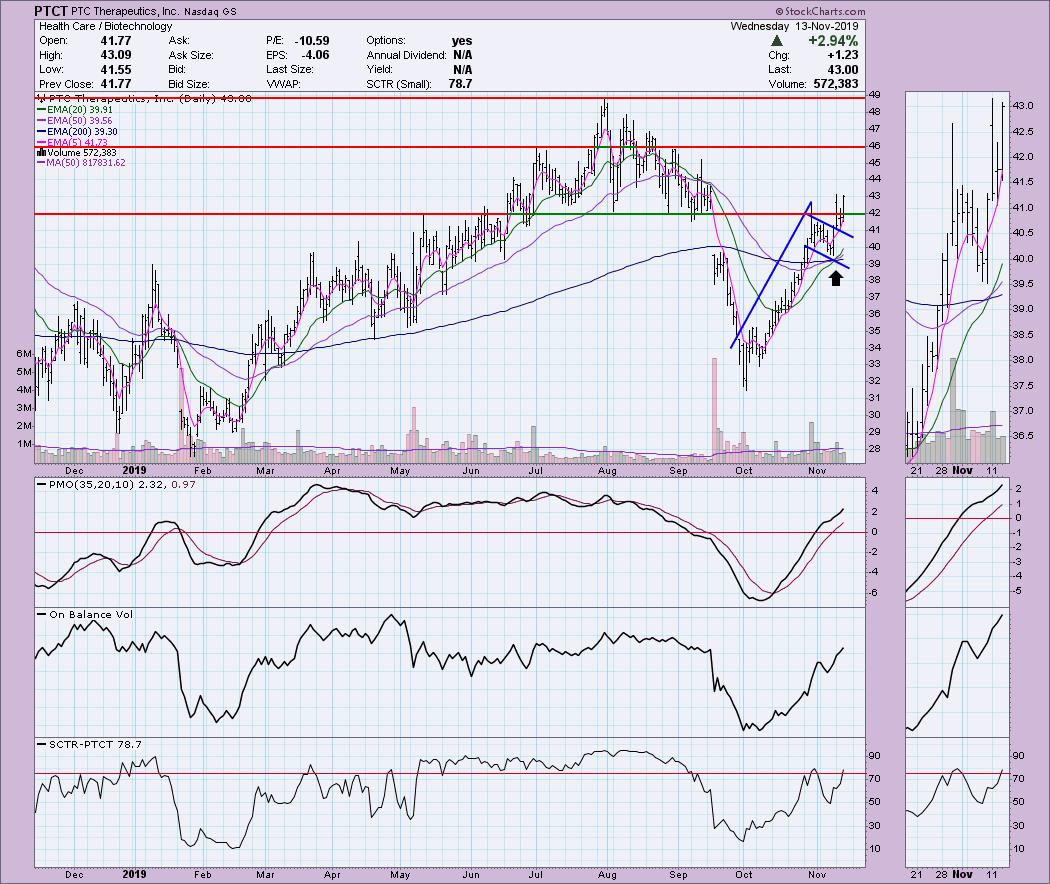Click the +2.94% percent change

pyautogui.click(x=833, y=41)
